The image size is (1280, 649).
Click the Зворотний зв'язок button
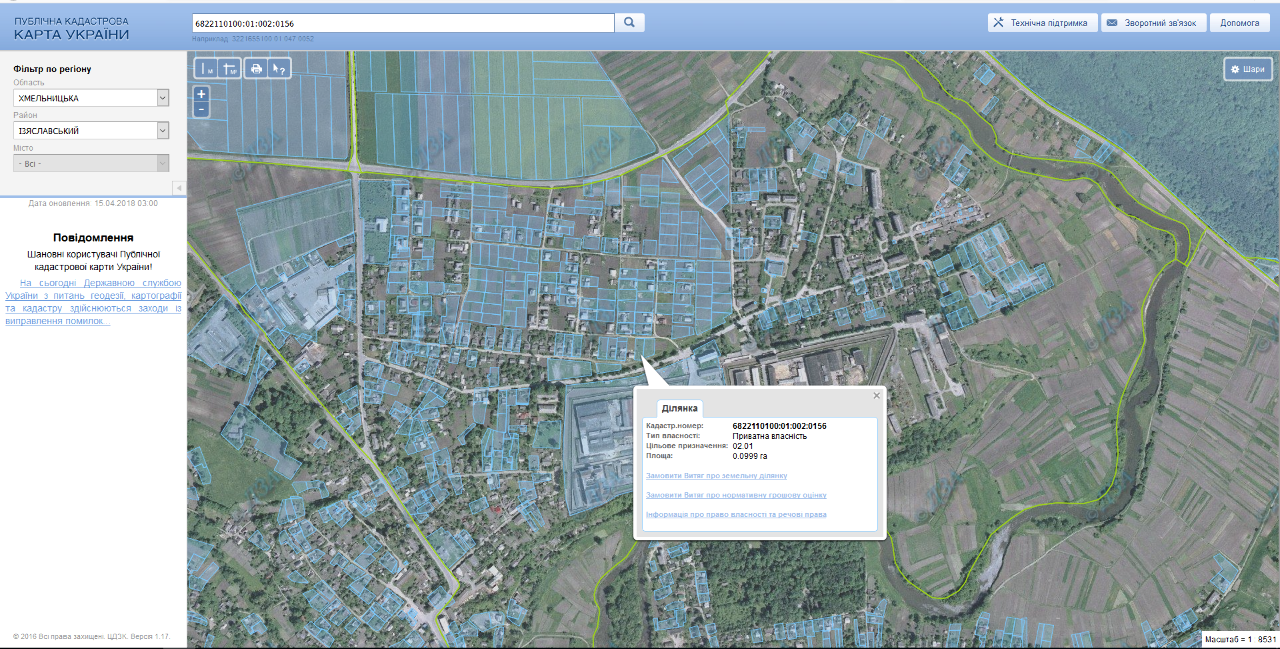pos(1152,23)
